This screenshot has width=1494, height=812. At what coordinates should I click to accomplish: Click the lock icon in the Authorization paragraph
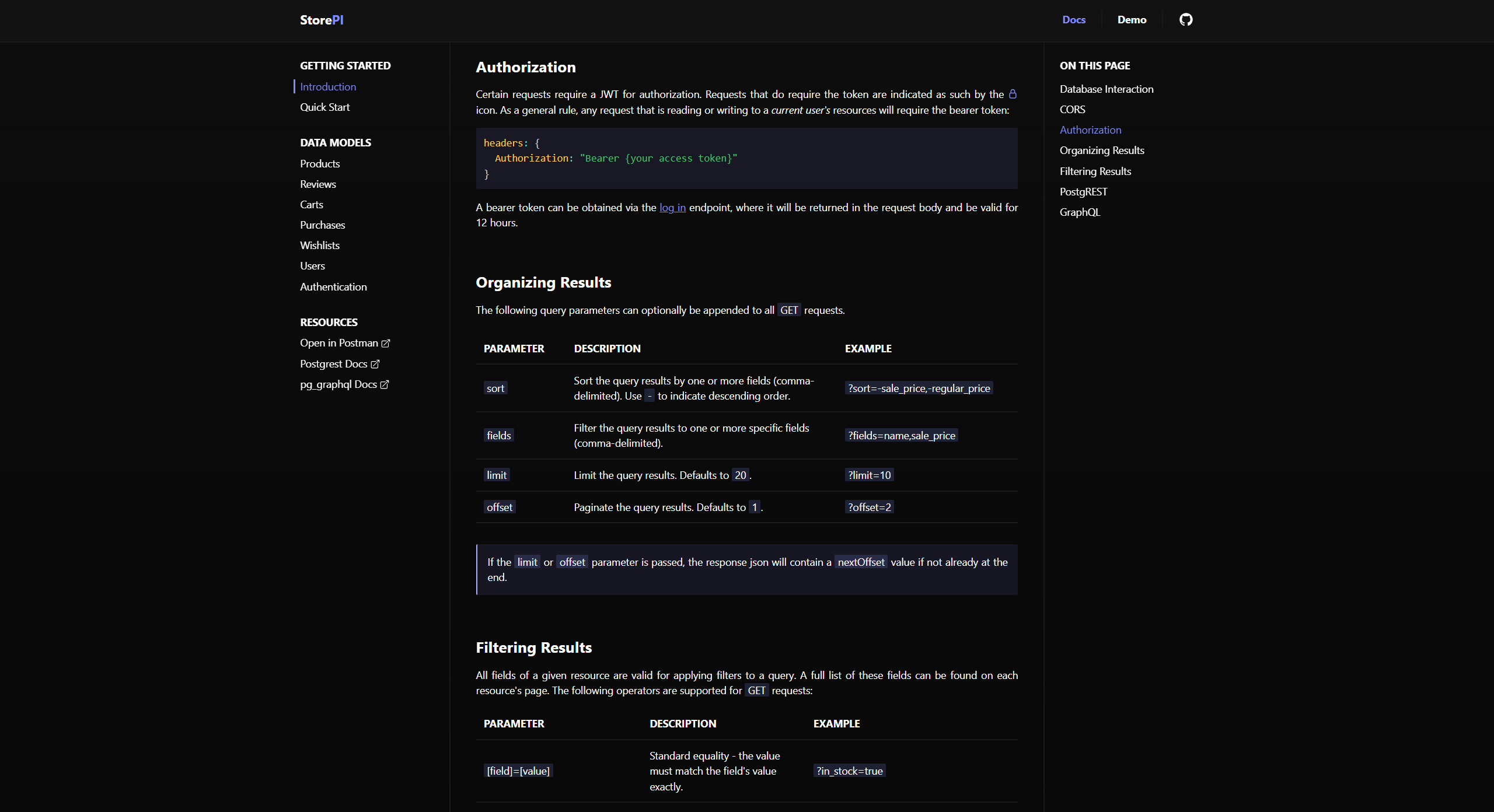tap(1013, 93)
